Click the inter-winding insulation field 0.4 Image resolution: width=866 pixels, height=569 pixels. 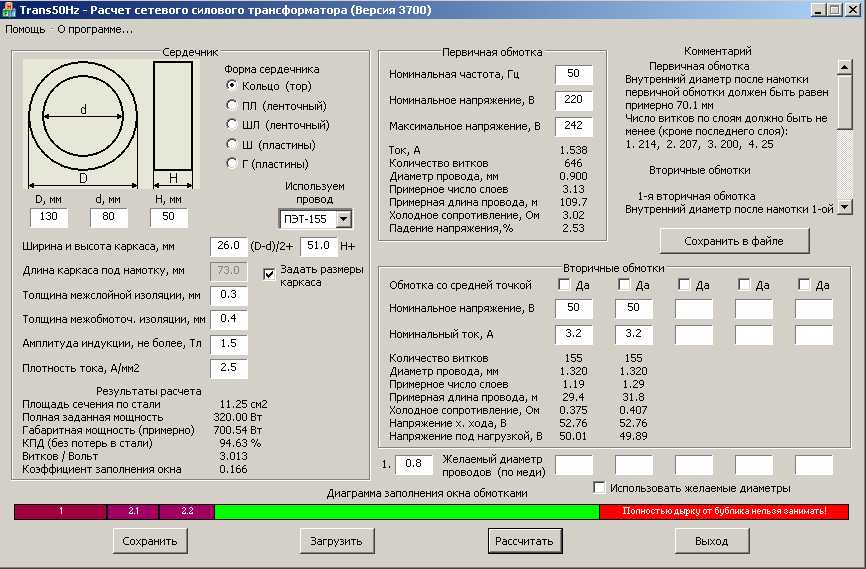click(229, 319)
